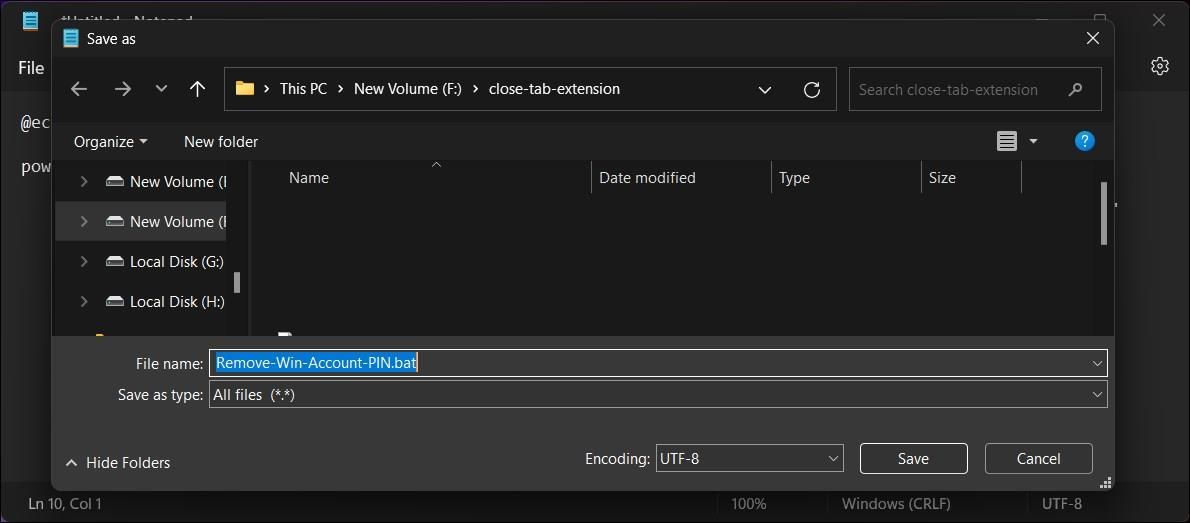The image size is (1190, 523).
Task: Click the file list vertical scrollbar
Action: 1104,213
